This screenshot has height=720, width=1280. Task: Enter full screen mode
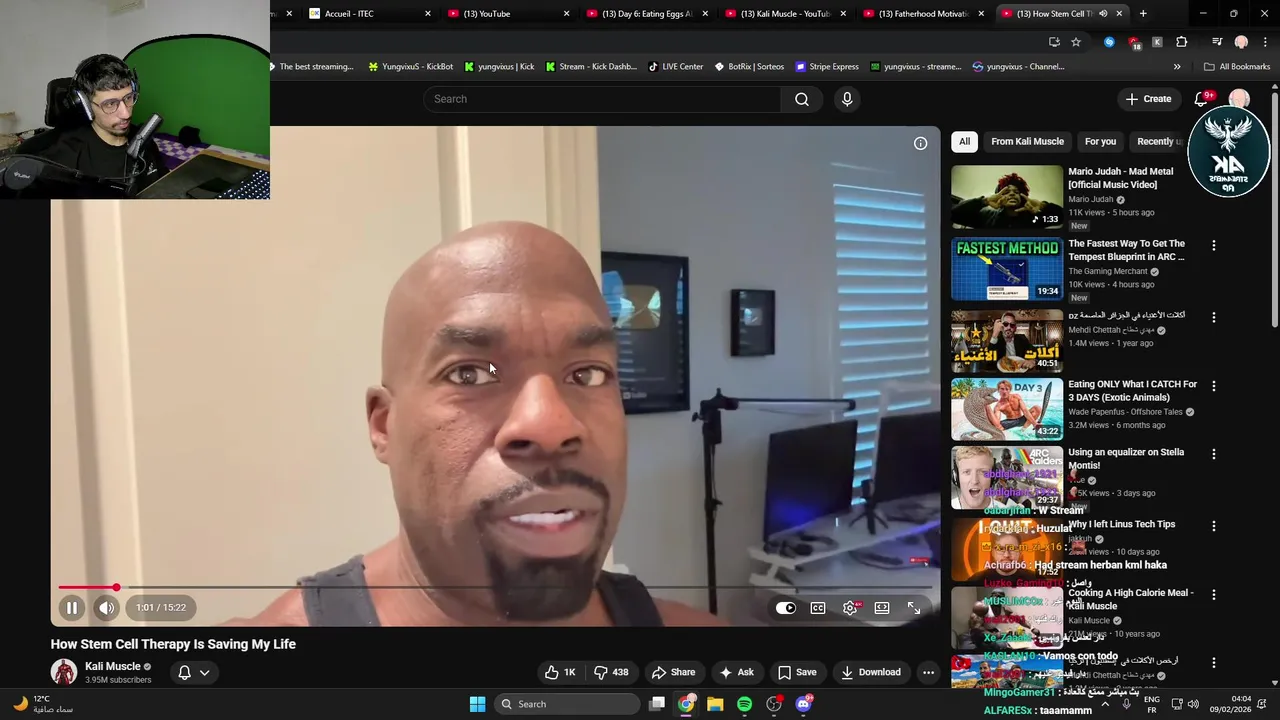[914, 608]
